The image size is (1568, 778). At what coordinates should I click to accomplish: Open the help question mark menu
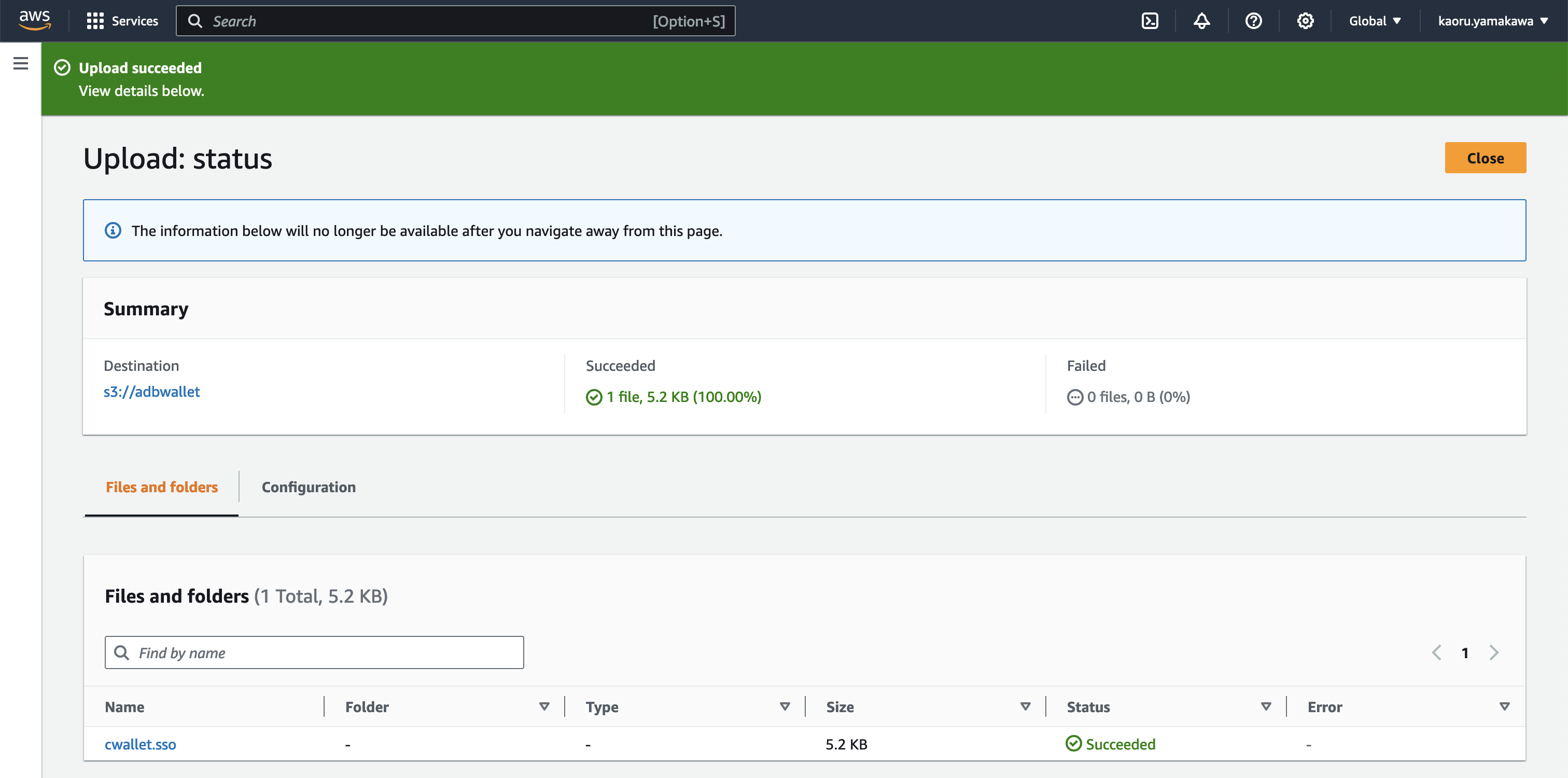click(1253, 21)
